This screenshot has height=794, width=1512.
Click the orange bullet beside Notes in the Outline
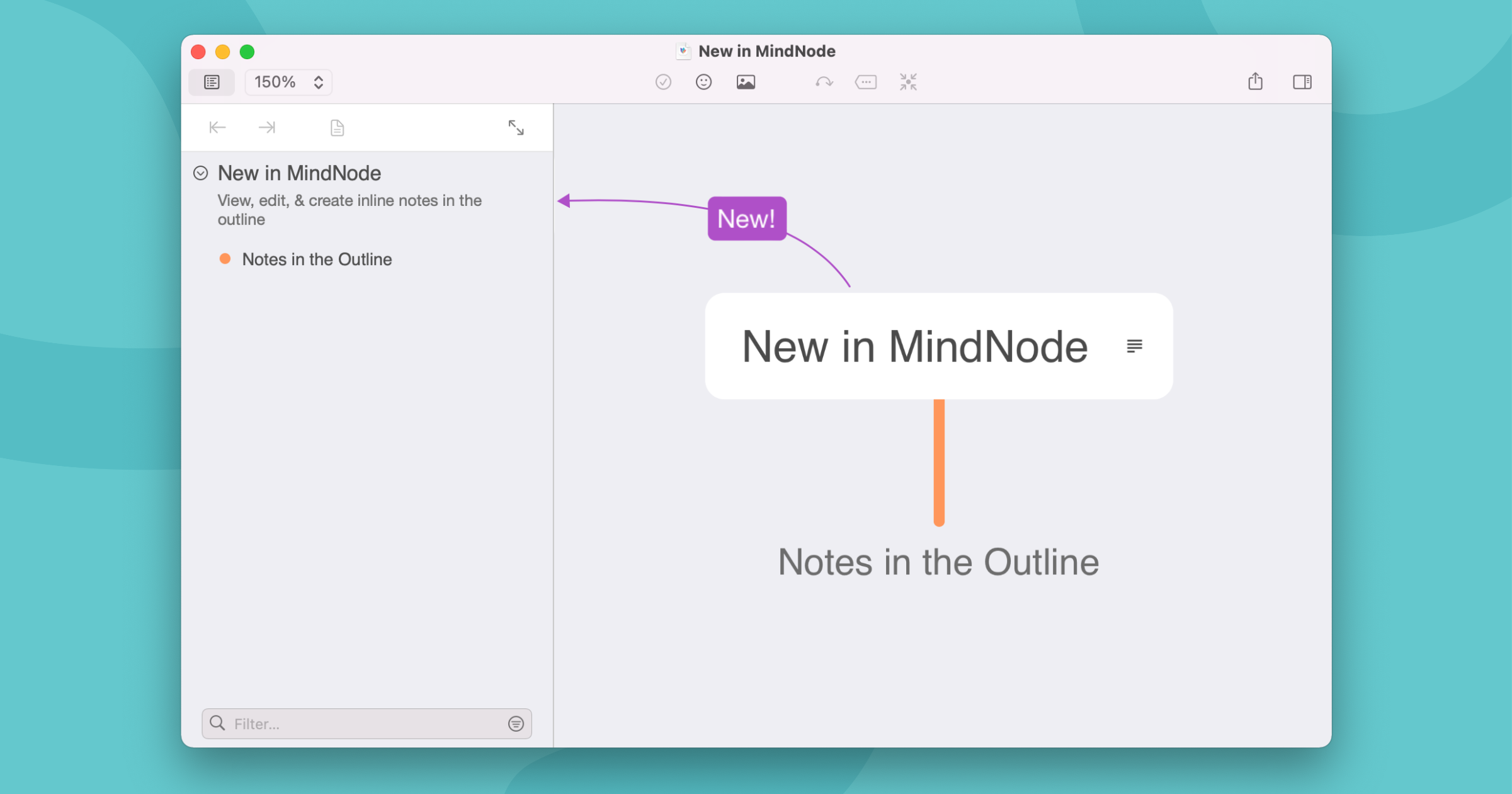coord(225,259)
